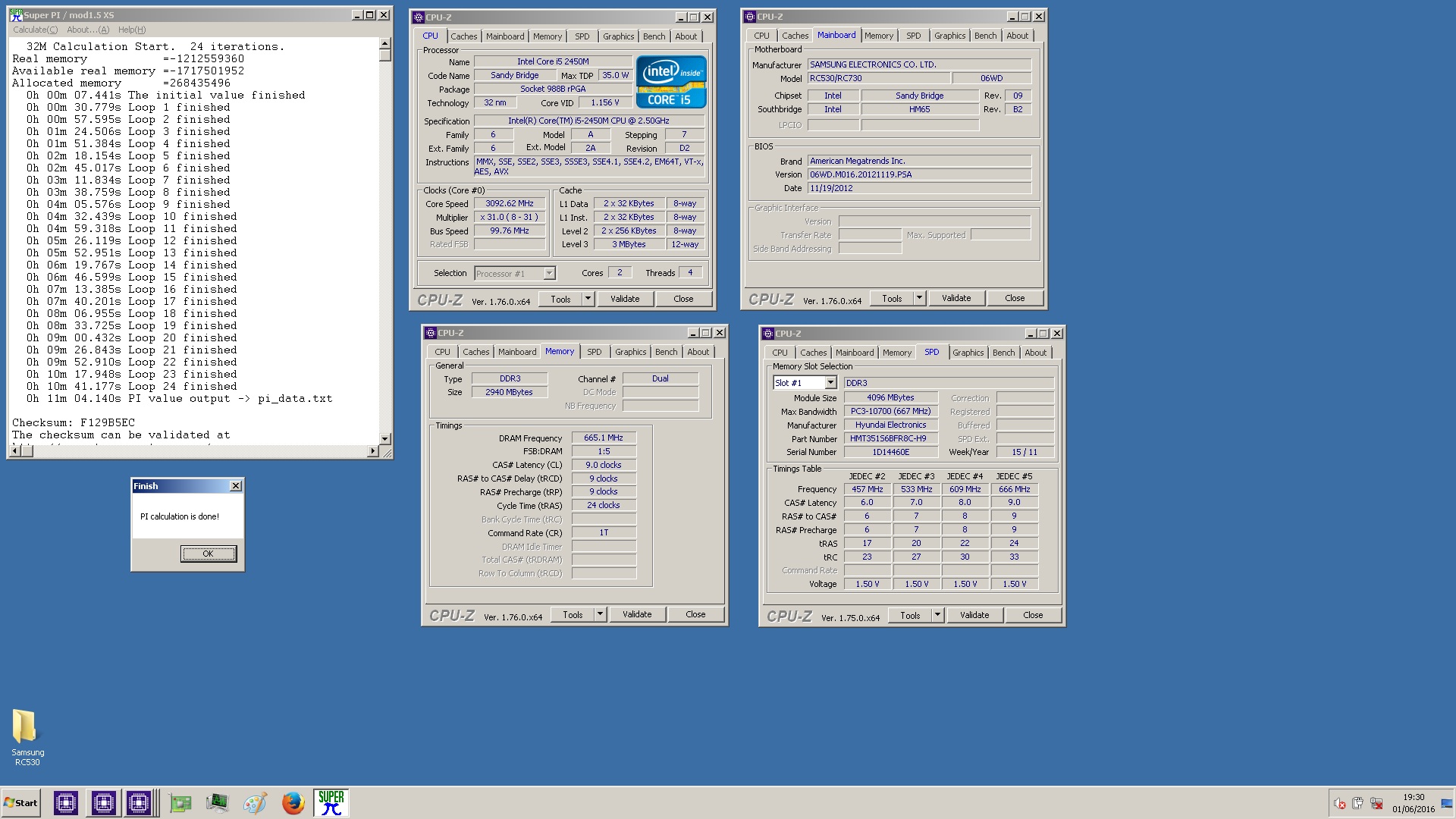Click the Samsung Manufacturer field
Image resolution: width=1456 pixels, height=819 pixels.
tap(919, 64)
